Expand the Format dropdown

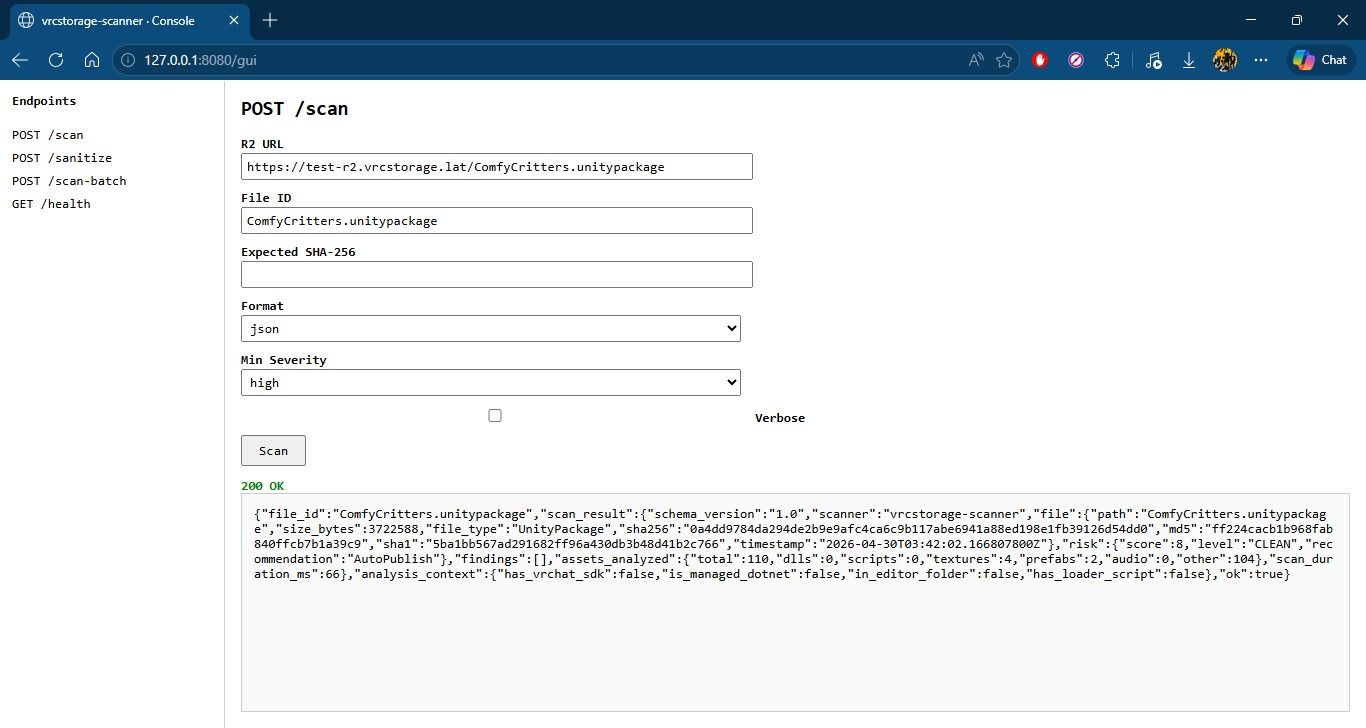[491, 328]
